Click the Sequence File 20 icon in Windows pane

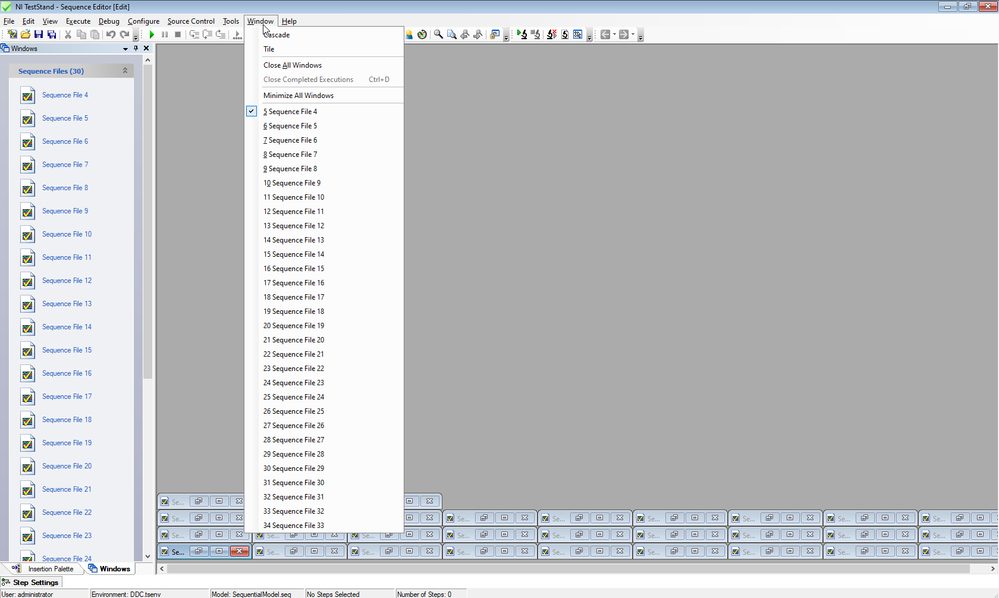27,466
